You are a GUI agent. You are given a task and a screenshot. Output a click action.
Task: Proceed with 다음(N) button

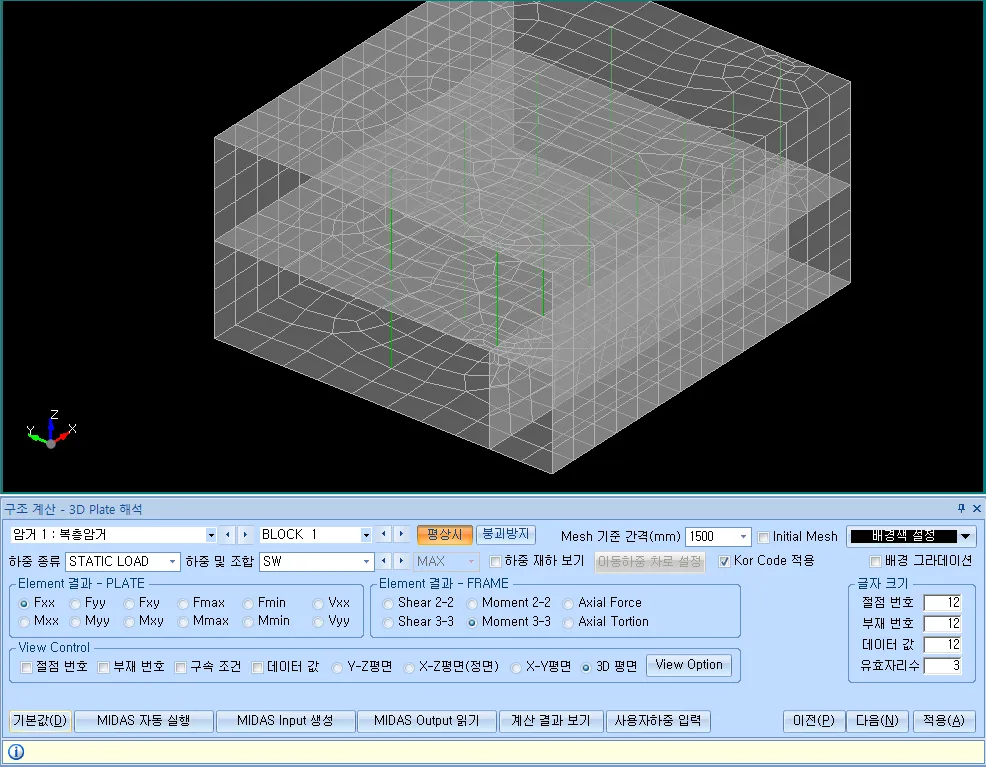(x=877, y=720)
